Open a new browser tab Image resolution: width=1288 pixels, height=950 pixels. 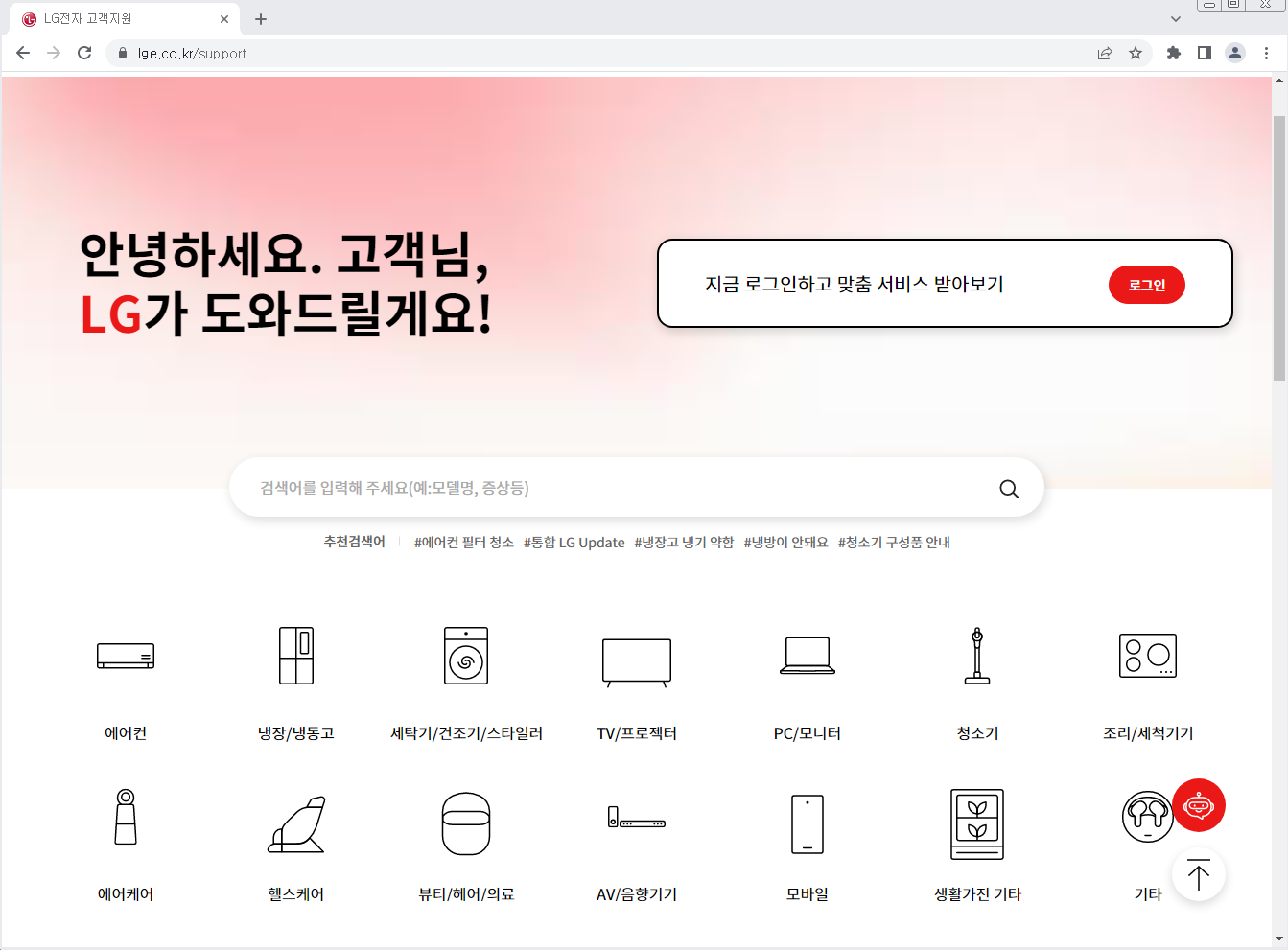tap(261, 18)
